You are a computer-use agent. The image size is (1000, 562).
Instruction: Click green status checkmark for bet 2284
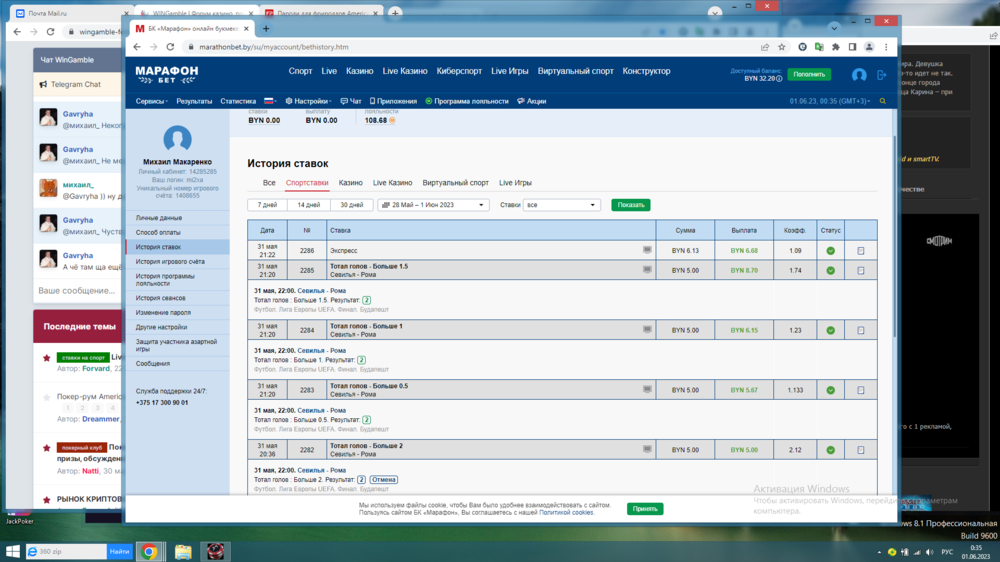[x=830, y=330]
